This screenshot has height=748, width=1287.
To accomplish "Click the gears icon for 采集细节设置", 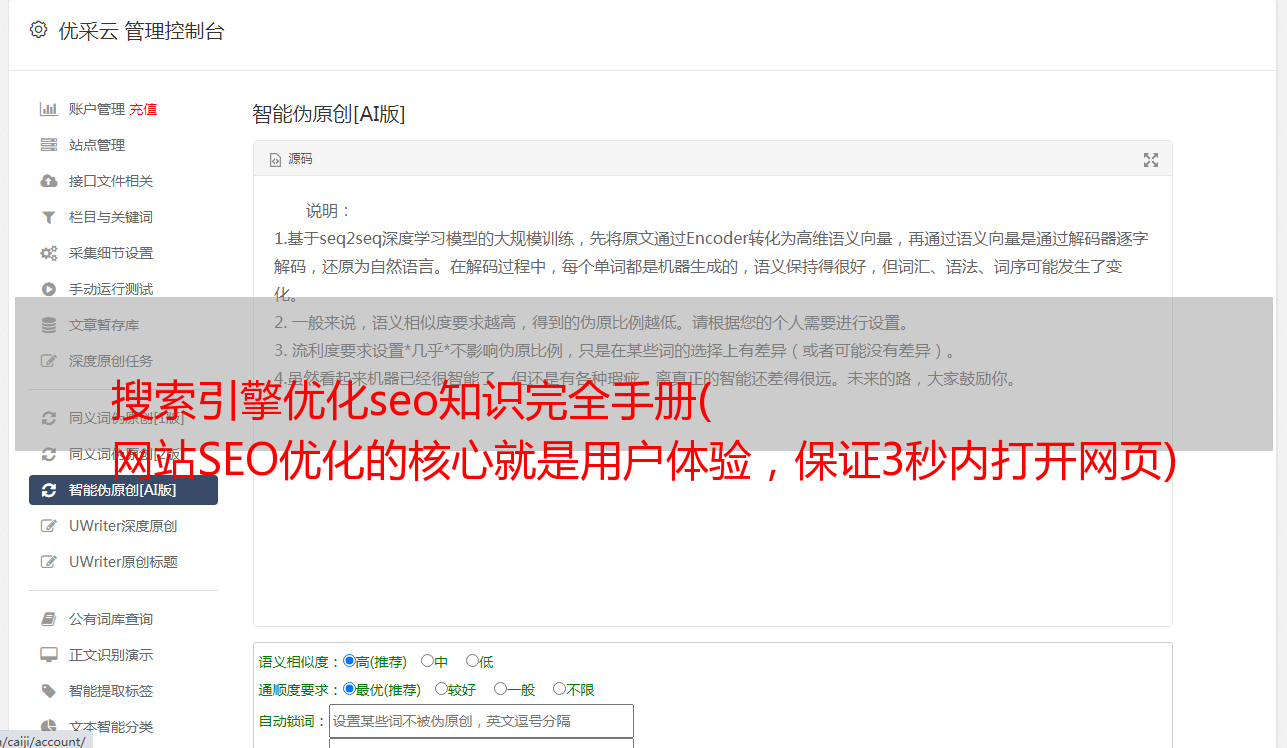I will click(x=48, y=253).
